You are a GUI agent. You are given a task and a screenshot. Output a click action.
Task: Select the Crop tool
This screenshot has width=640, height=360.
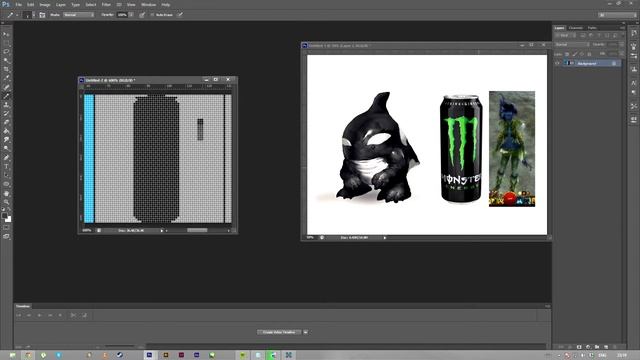[x=6, y=70]
